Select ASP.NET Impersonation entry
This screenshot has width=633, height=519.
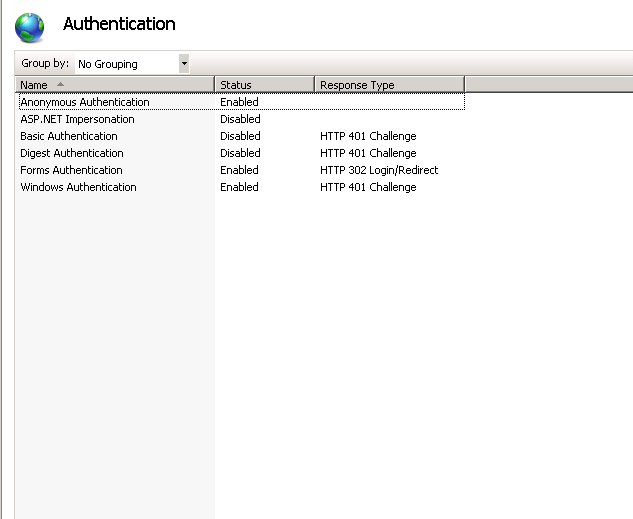coord(77,119)
